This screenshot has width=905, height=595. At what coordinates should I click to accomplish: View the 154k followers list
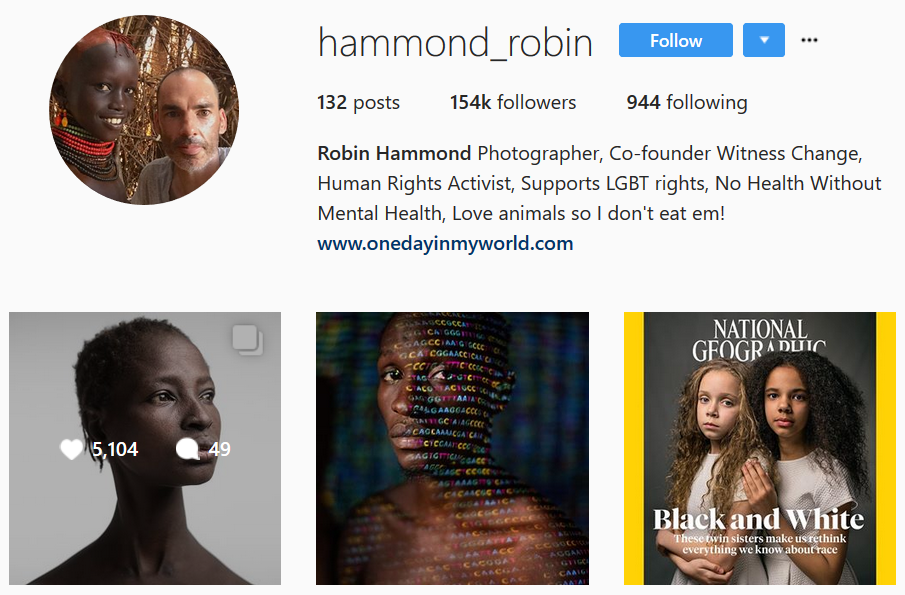click(513, 103)
